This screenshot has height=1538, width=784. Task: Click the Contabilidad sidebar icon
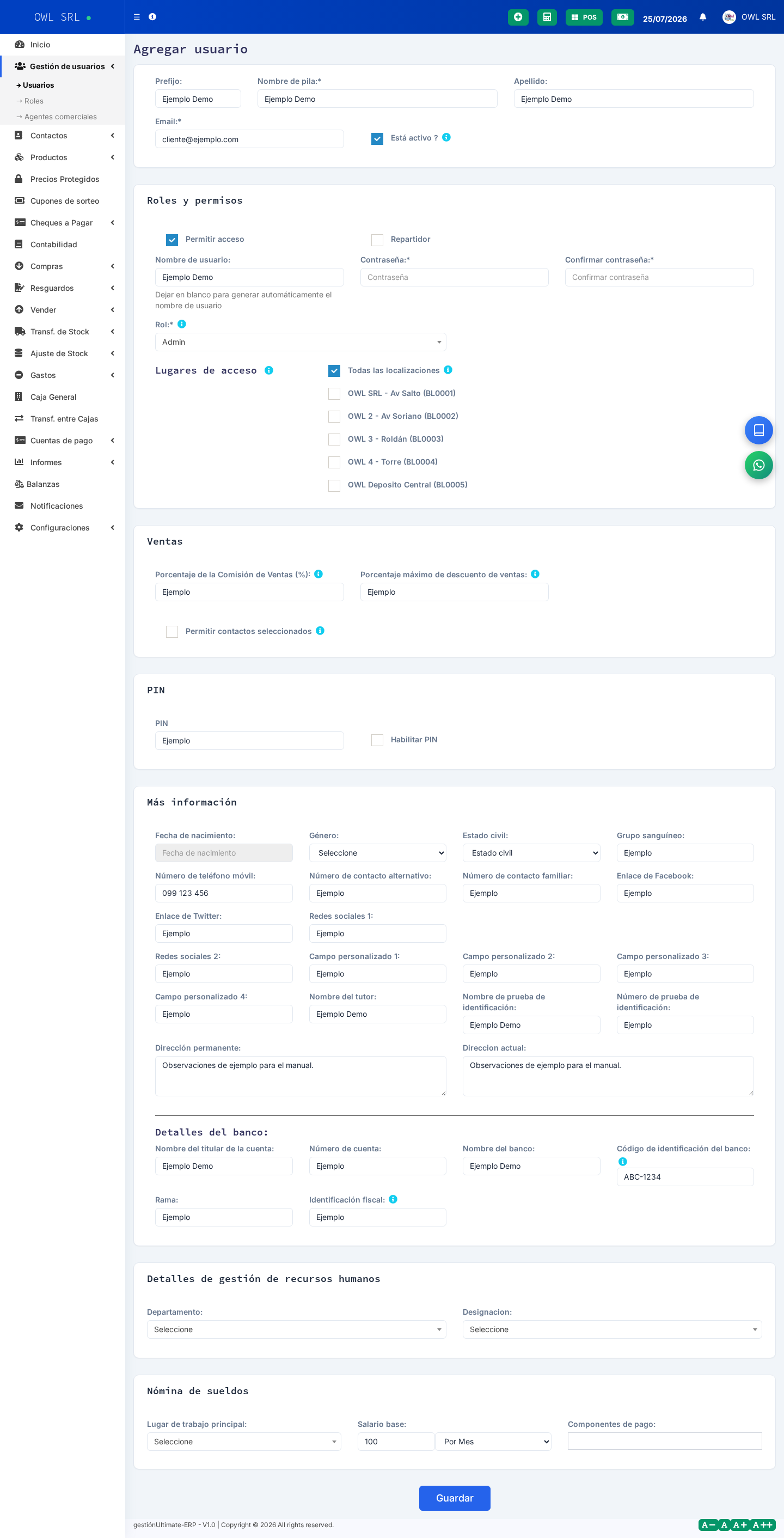(19, 244)
